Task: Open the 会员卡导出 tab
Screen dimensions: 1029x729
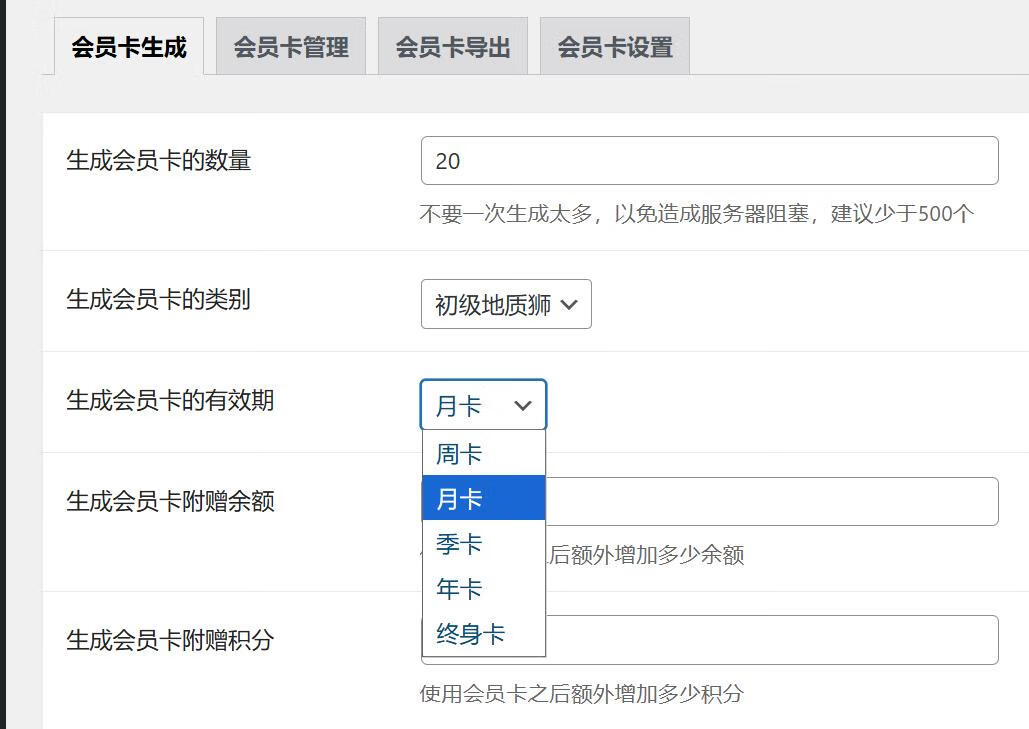Action: (x=454, y=45)
